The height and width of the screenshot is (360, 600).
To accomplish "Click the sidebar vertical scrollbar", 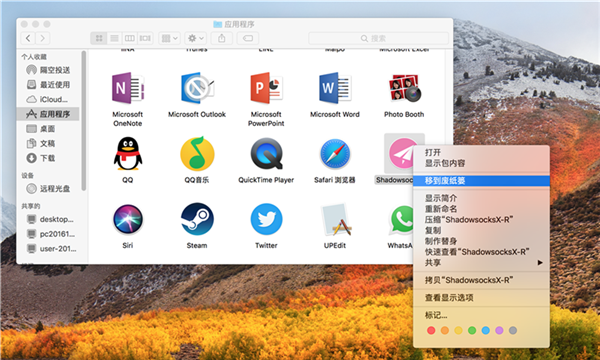I will click(84, 121).
